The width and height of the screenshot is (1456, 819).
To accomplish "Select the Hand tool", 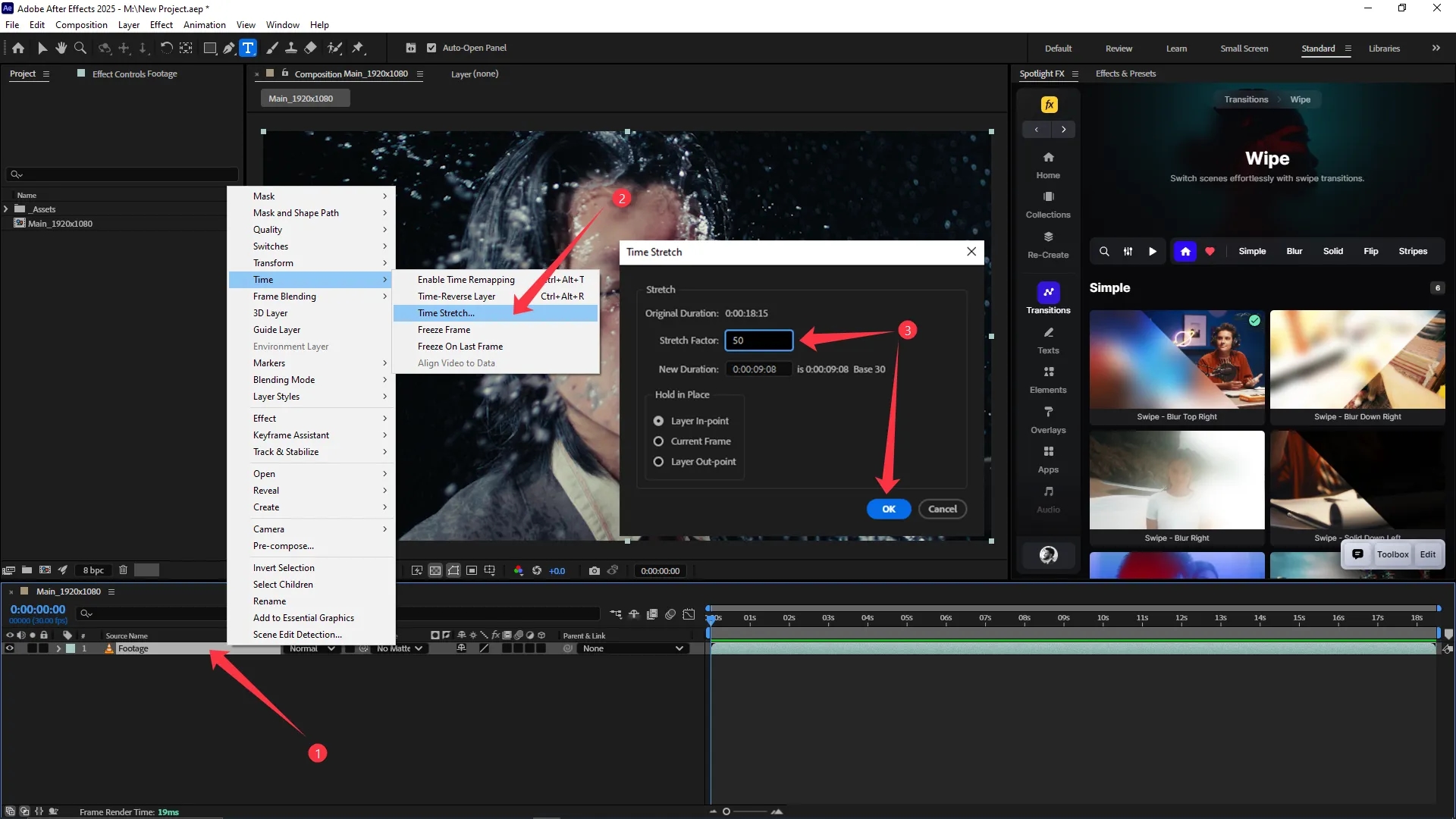I will (x=61, y=48).
